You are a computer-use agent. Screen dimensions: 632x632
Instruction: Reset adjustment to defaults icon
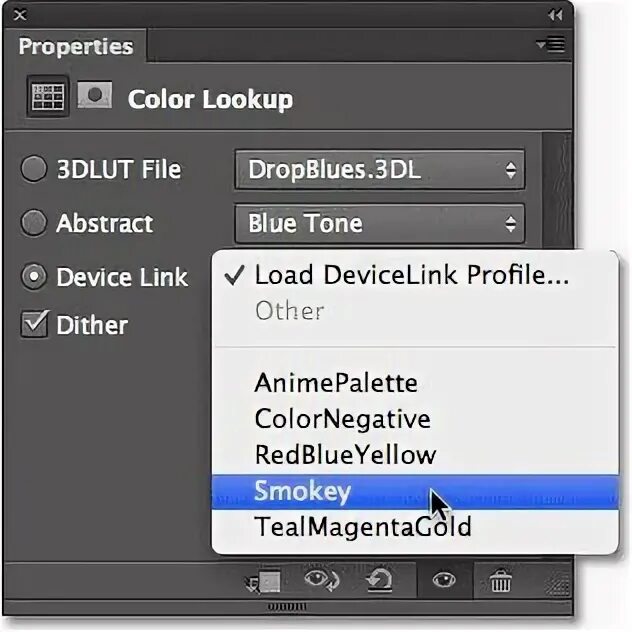[x=379, y=580]
